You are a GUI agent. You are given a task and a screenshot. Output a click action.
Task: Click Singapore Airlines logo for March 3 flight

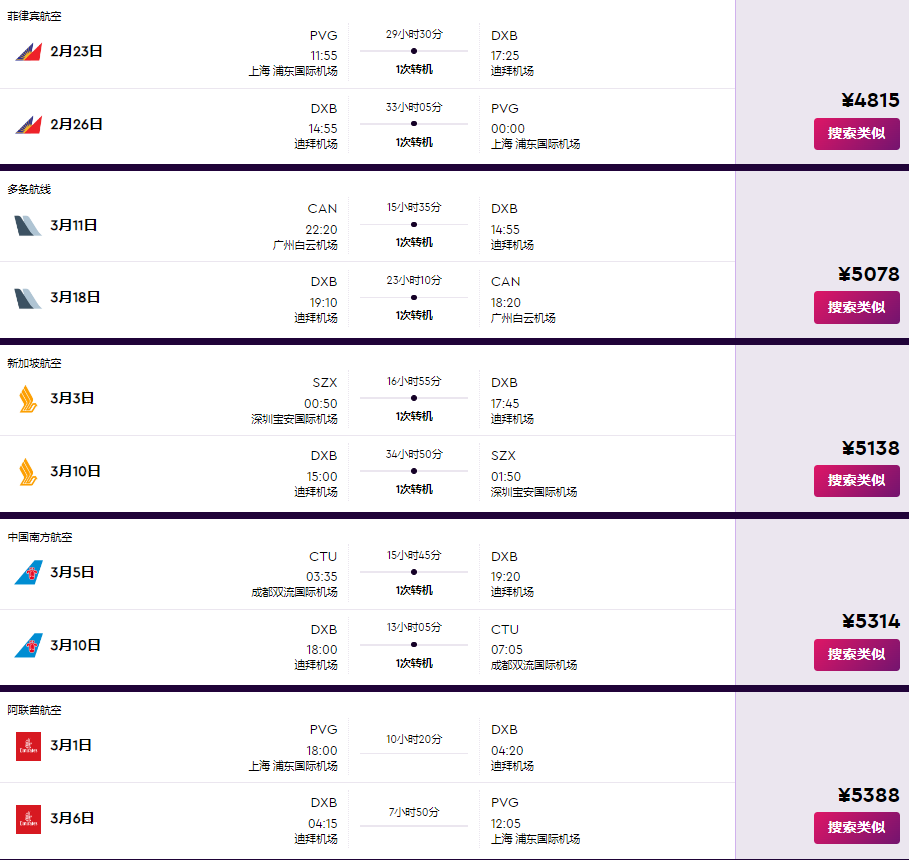click(x=27, y=398)
